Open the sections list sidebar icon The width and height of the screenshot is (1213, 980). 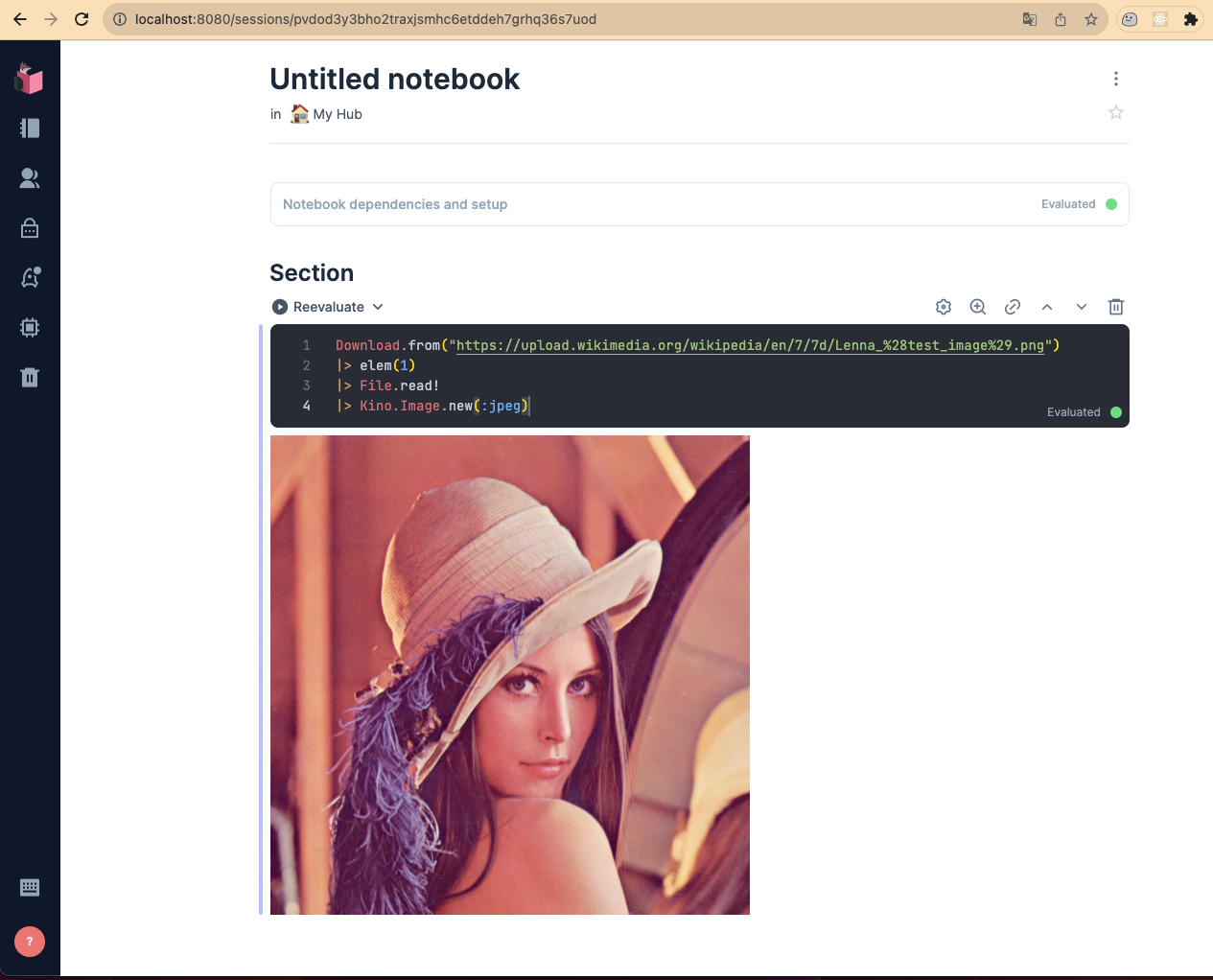(30, 128)
